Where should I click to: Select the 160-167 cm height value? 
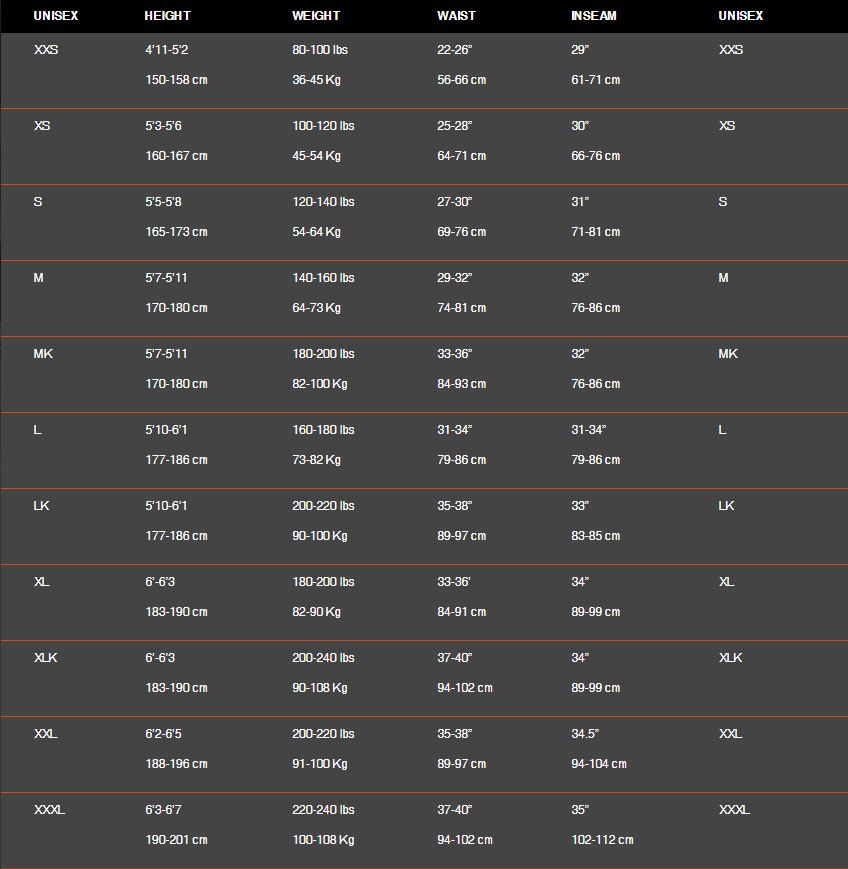[176, 156]
